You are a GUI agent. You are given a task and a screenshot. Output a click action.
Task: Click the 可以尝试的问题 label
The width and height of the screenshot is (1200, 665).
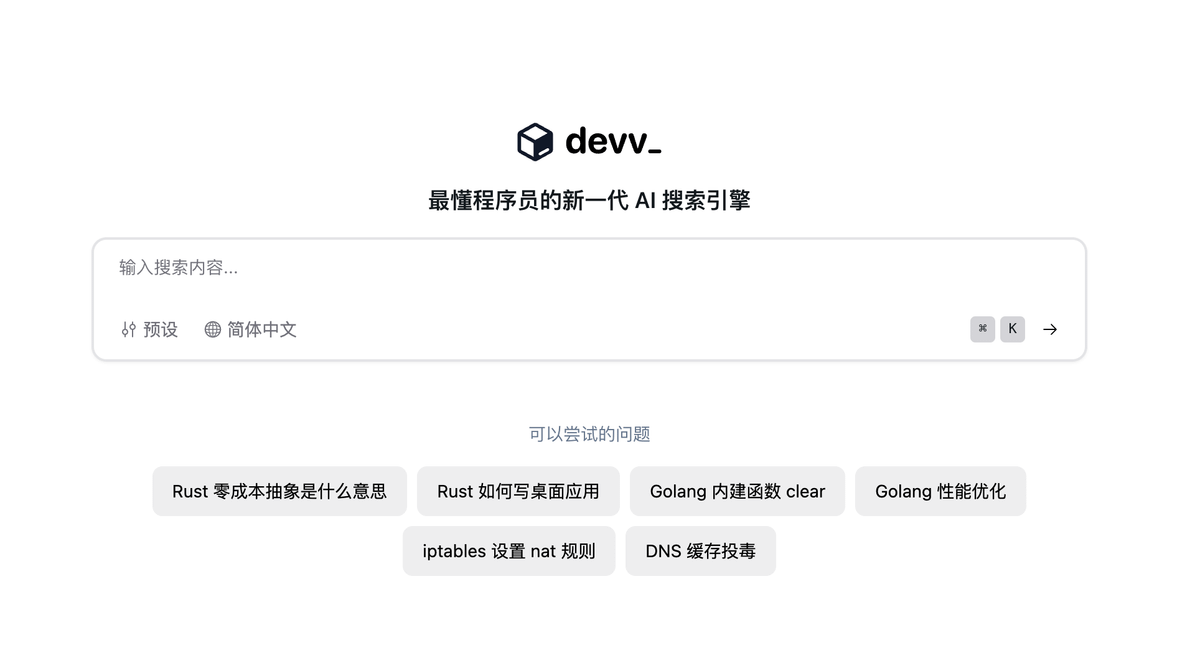click(x=589, y=434)
